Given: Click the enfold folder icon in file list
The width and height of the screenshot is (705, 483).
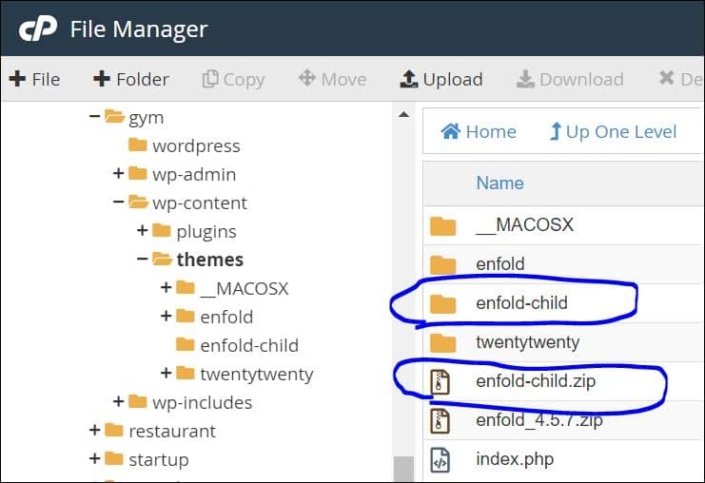Looking at the screenshot, I should [442, 264].
